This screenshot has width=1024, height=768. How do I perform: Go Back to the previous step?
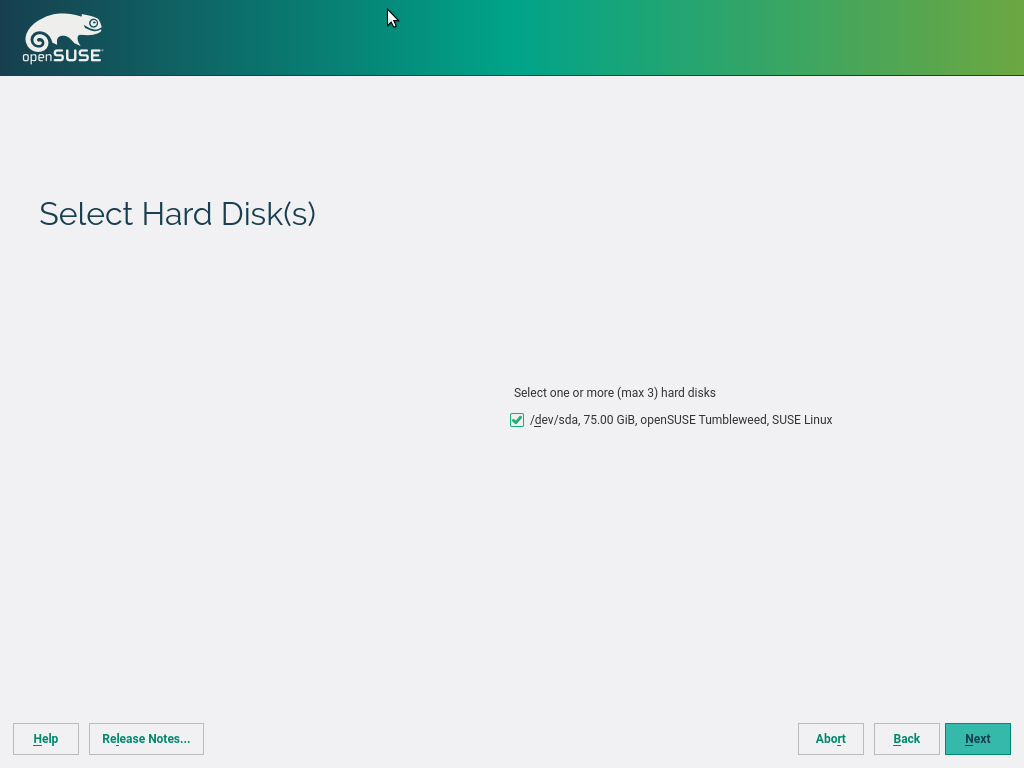[906, 739]
